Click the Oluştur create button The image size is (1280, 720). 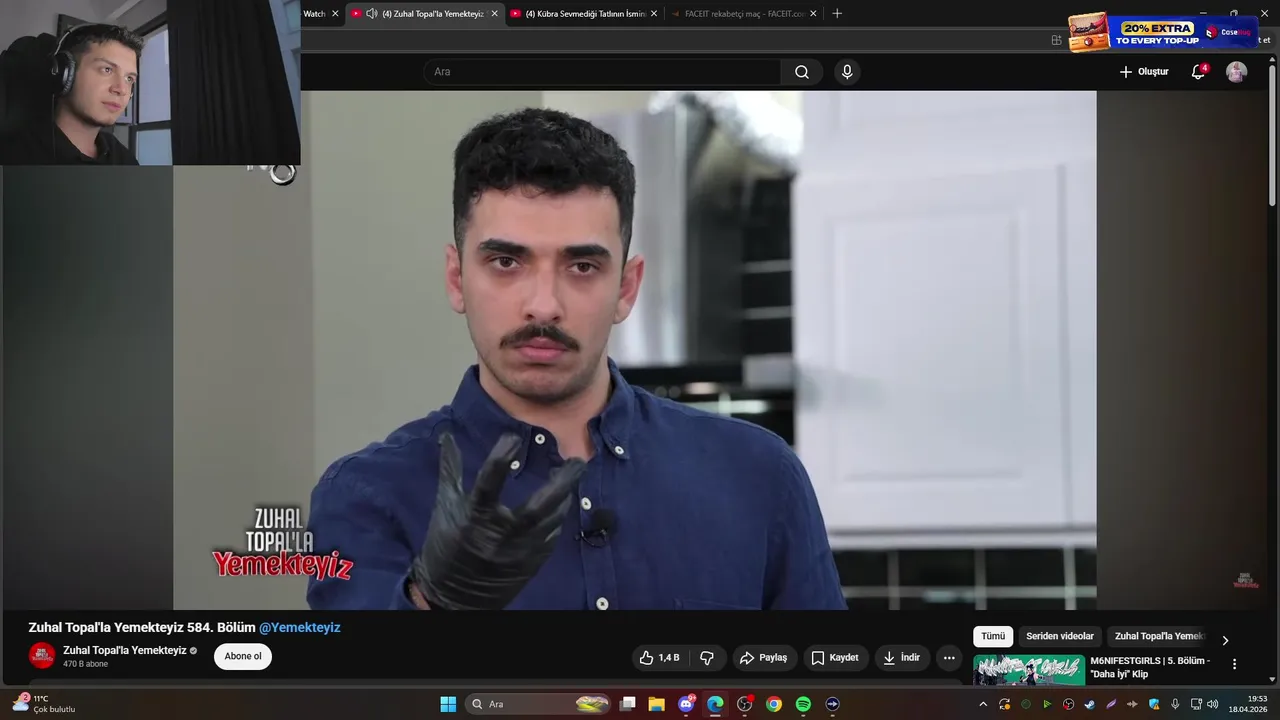1144,72
